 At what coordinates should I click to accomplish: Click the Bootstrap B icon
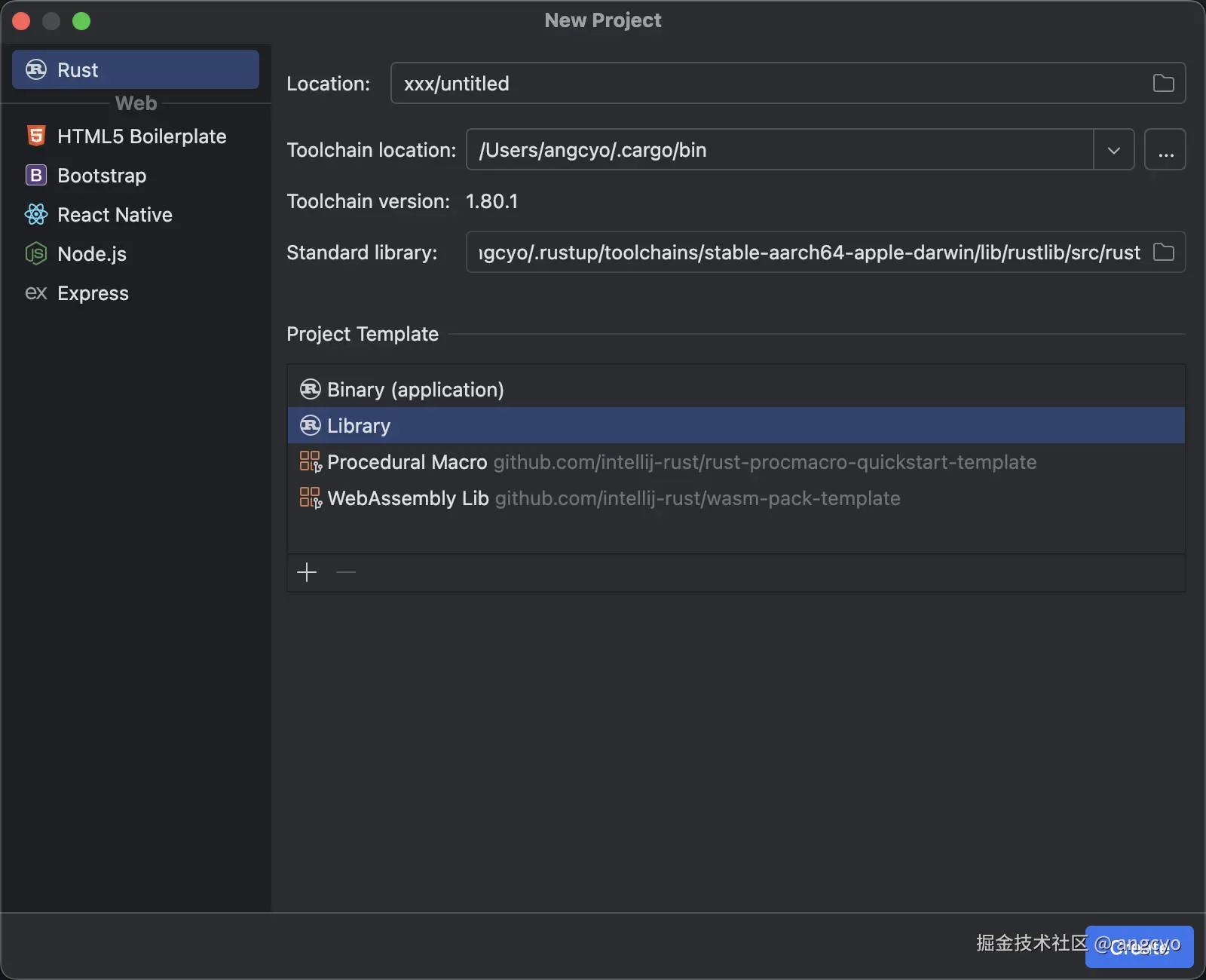pos(36,176)
